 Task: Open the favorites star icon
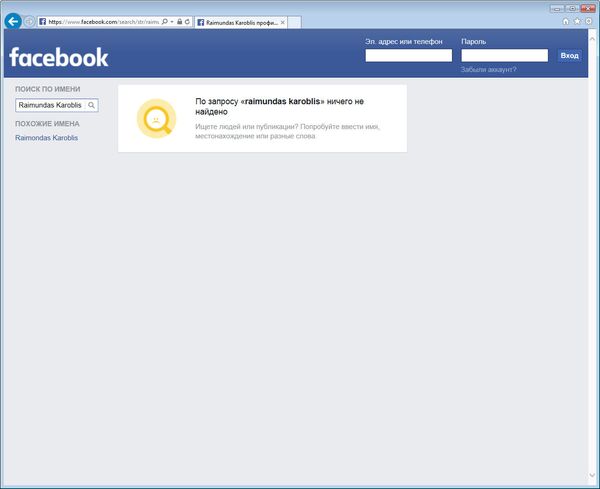(577, 21)
